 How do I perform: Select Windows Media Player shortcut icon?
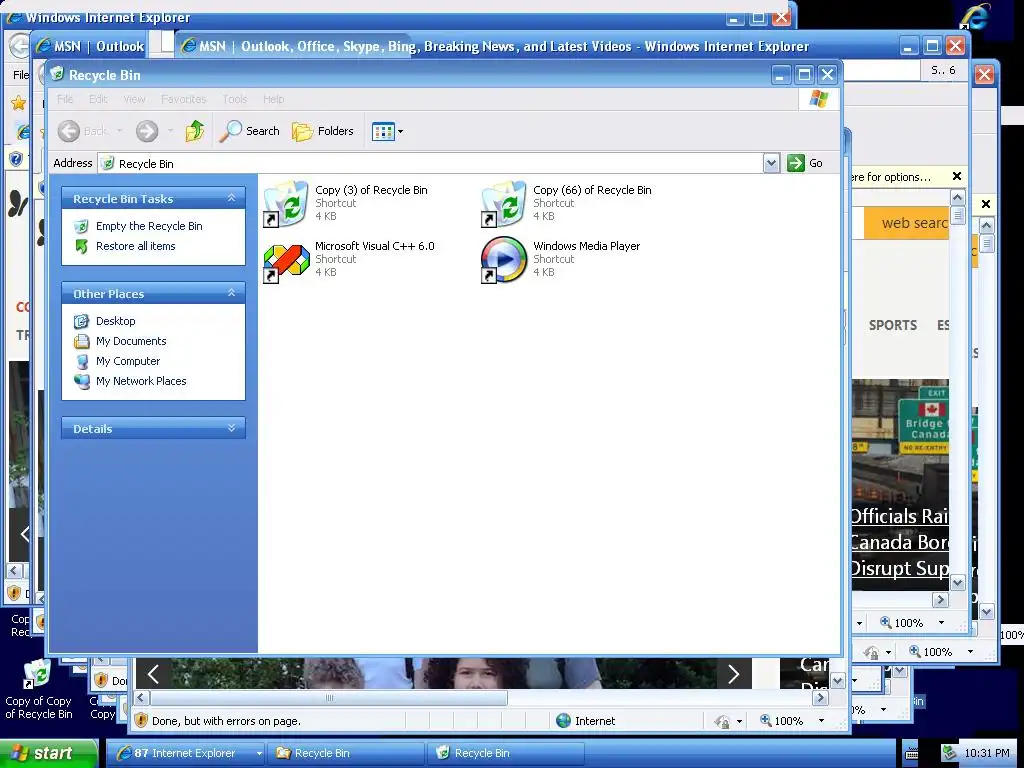504,259
